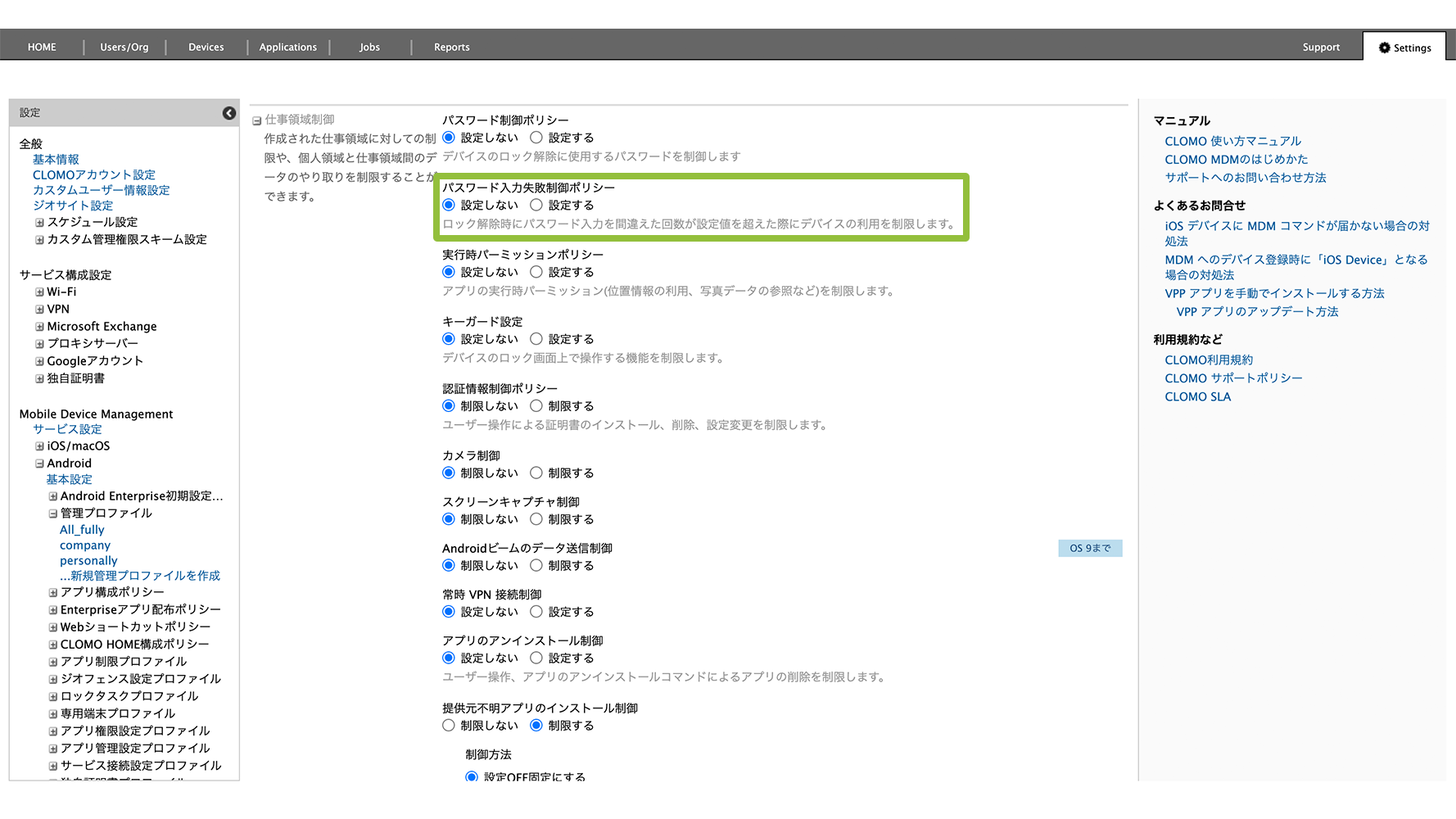Select 制限しない for 提供元不明アプリのインストール制御
Viewport: 1456px width, 819px height.
(449, 725)
